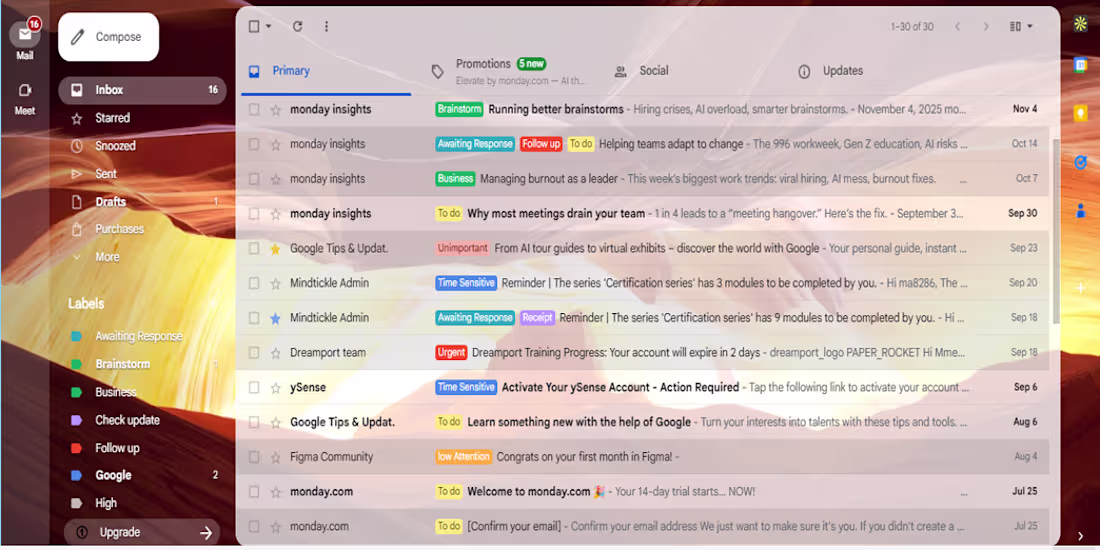The width and height of the screenshot is (1100, 550).
Task: Switch to the Primary tab
Action: (326, 71)
